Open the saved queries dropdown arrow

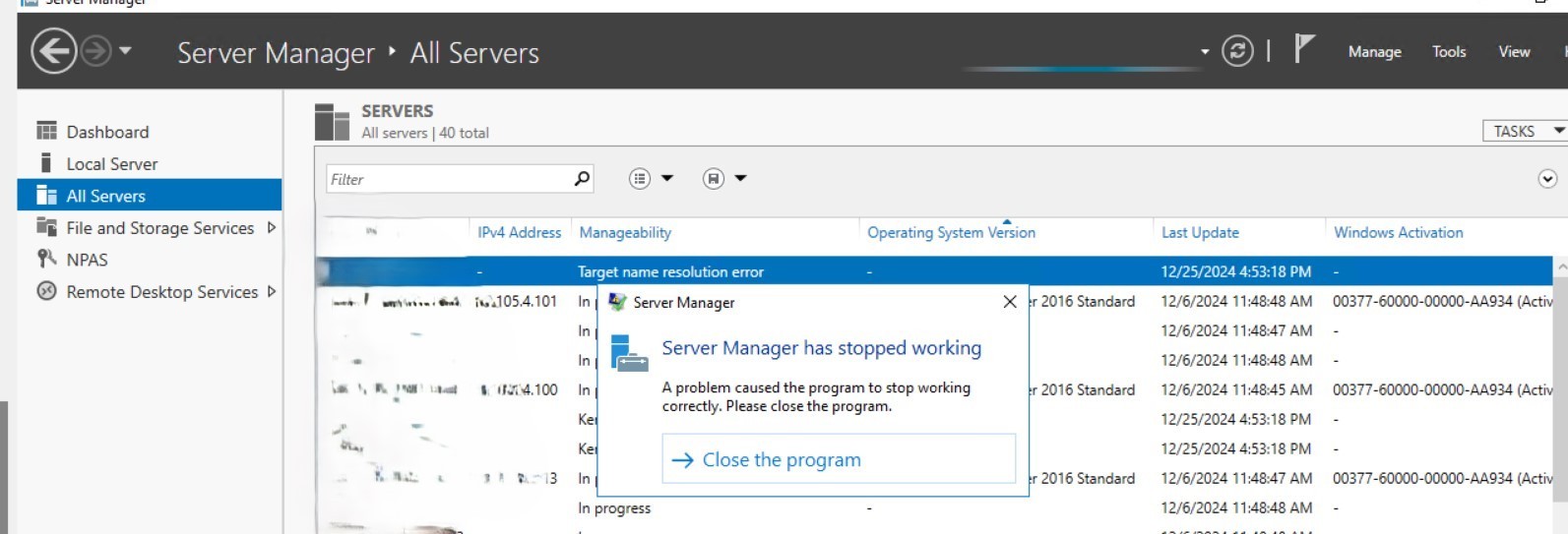pyautogui.click(x=741, y=178)
